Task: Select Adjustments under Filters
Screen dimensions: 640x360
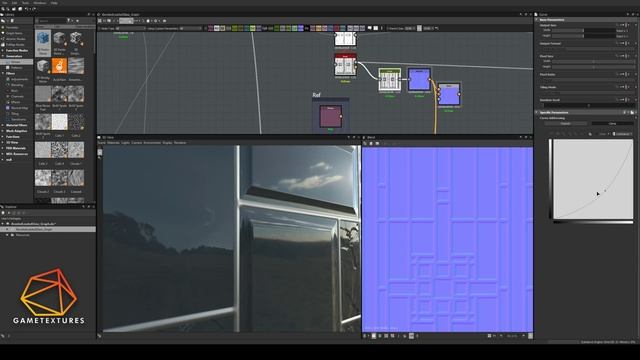Action: point(19,79)
